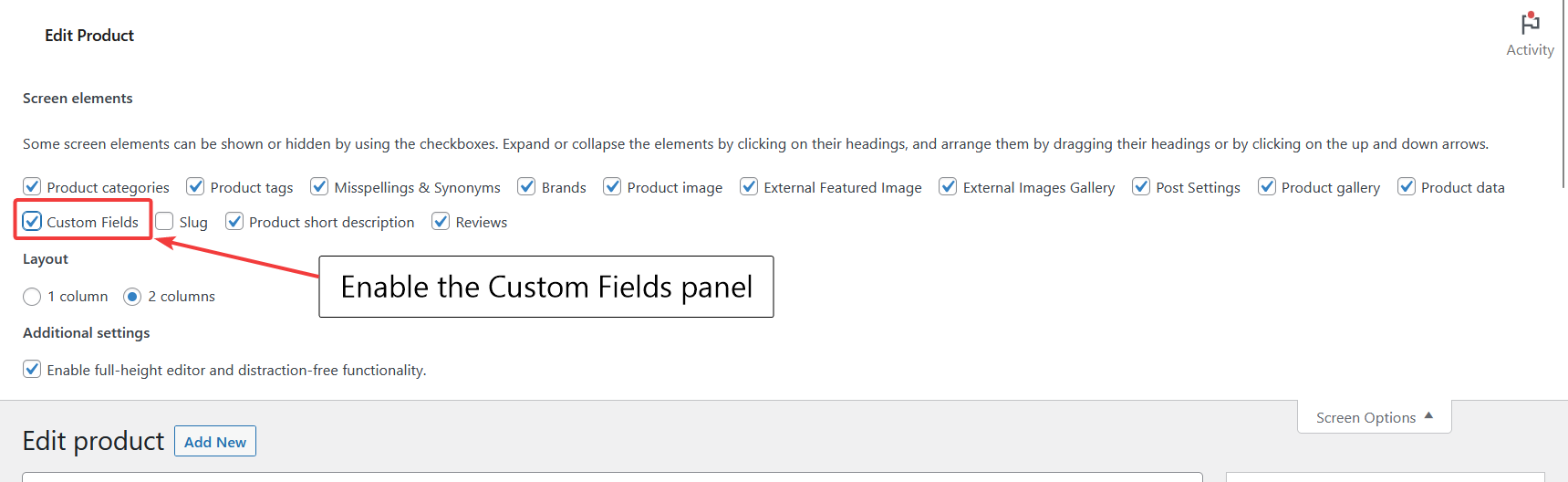Select the 1 column layout
Screen dimensions: 1568x482
click(x=32, y=297)
